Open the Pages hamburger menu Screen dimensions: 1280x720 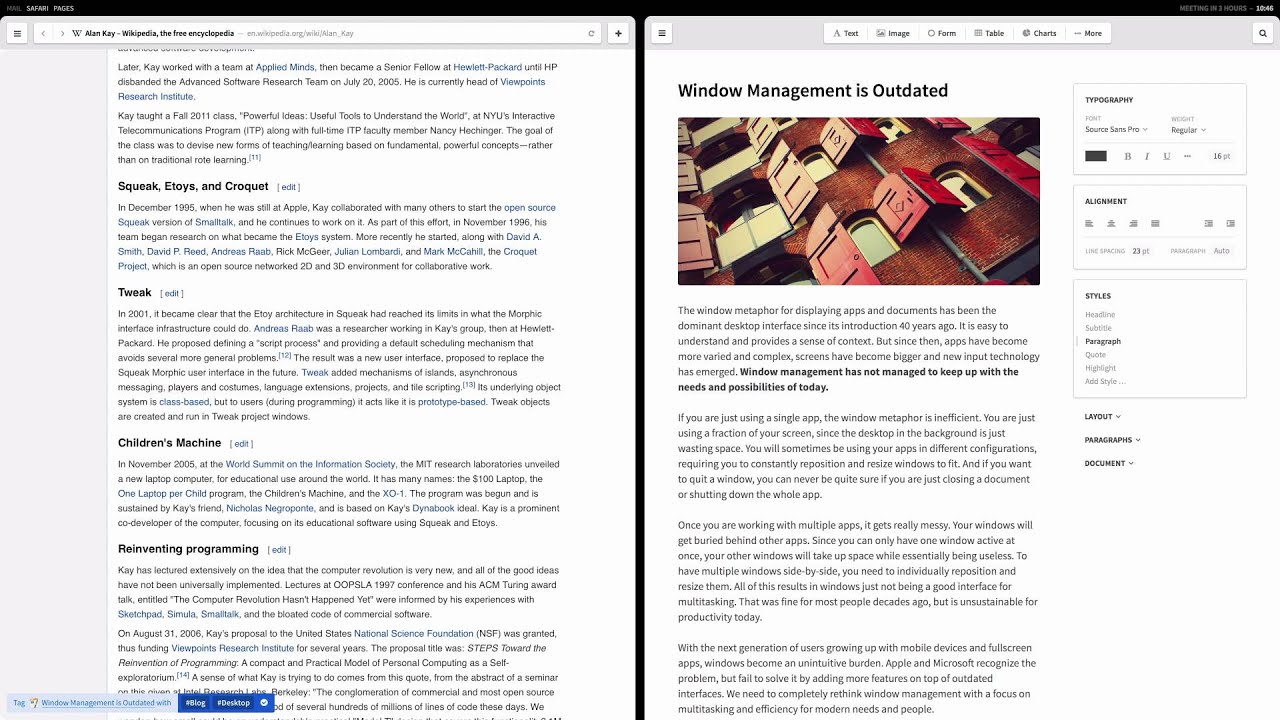662,33
